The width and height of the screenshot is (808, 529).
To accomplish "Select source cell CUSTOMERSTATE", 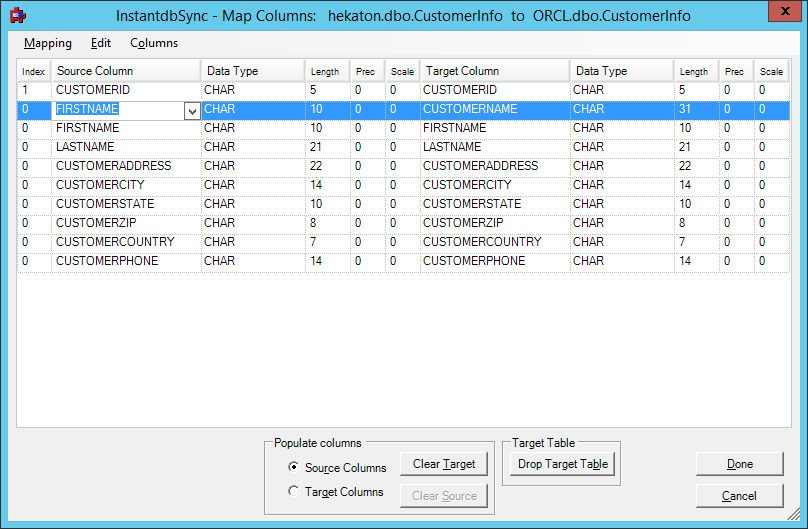I will click(126, 204).
